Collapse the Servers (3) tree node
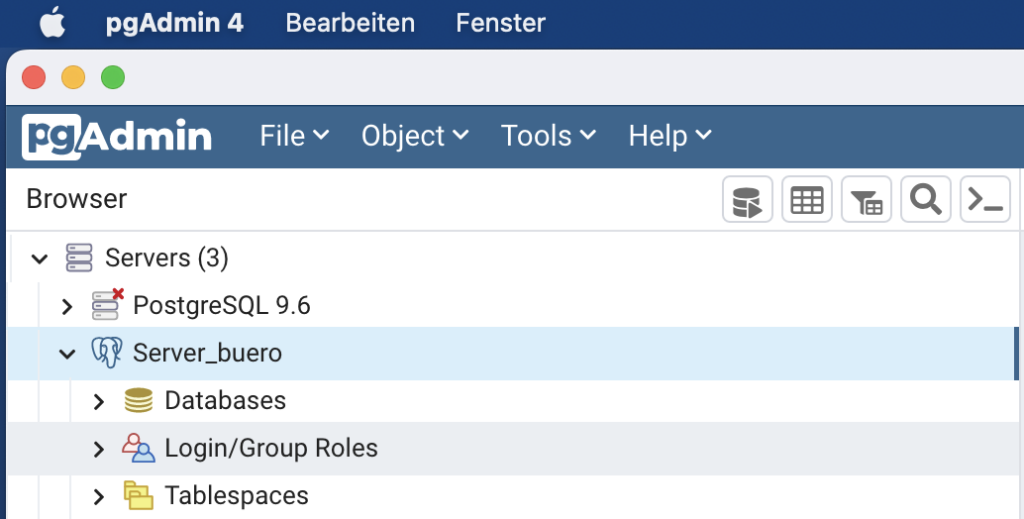1024x519 pixels. click(x=40, y=259)
